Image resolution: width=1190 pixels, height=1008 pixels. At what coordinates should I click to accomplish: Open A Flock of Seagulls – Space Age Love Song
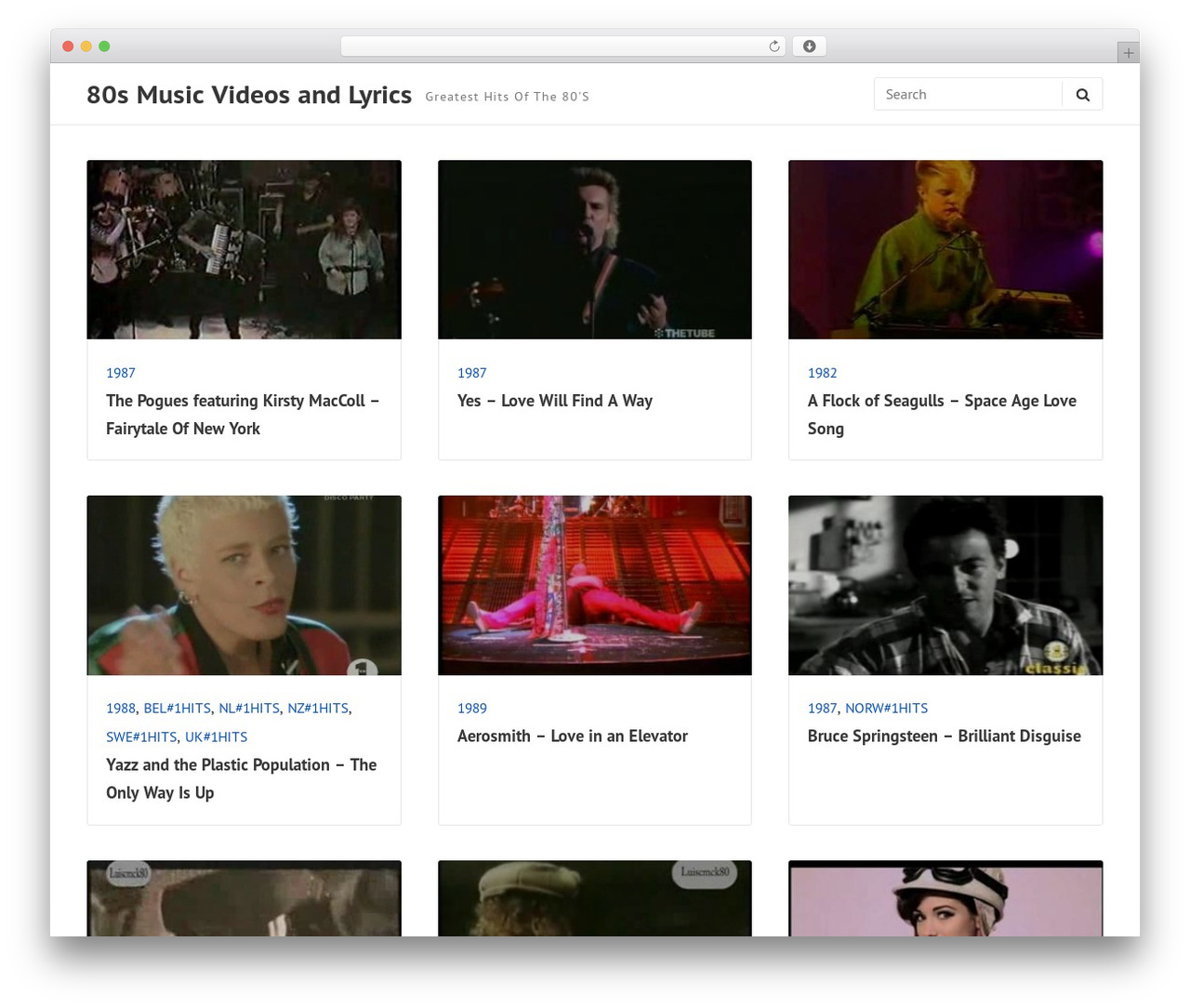coord(942,415)
